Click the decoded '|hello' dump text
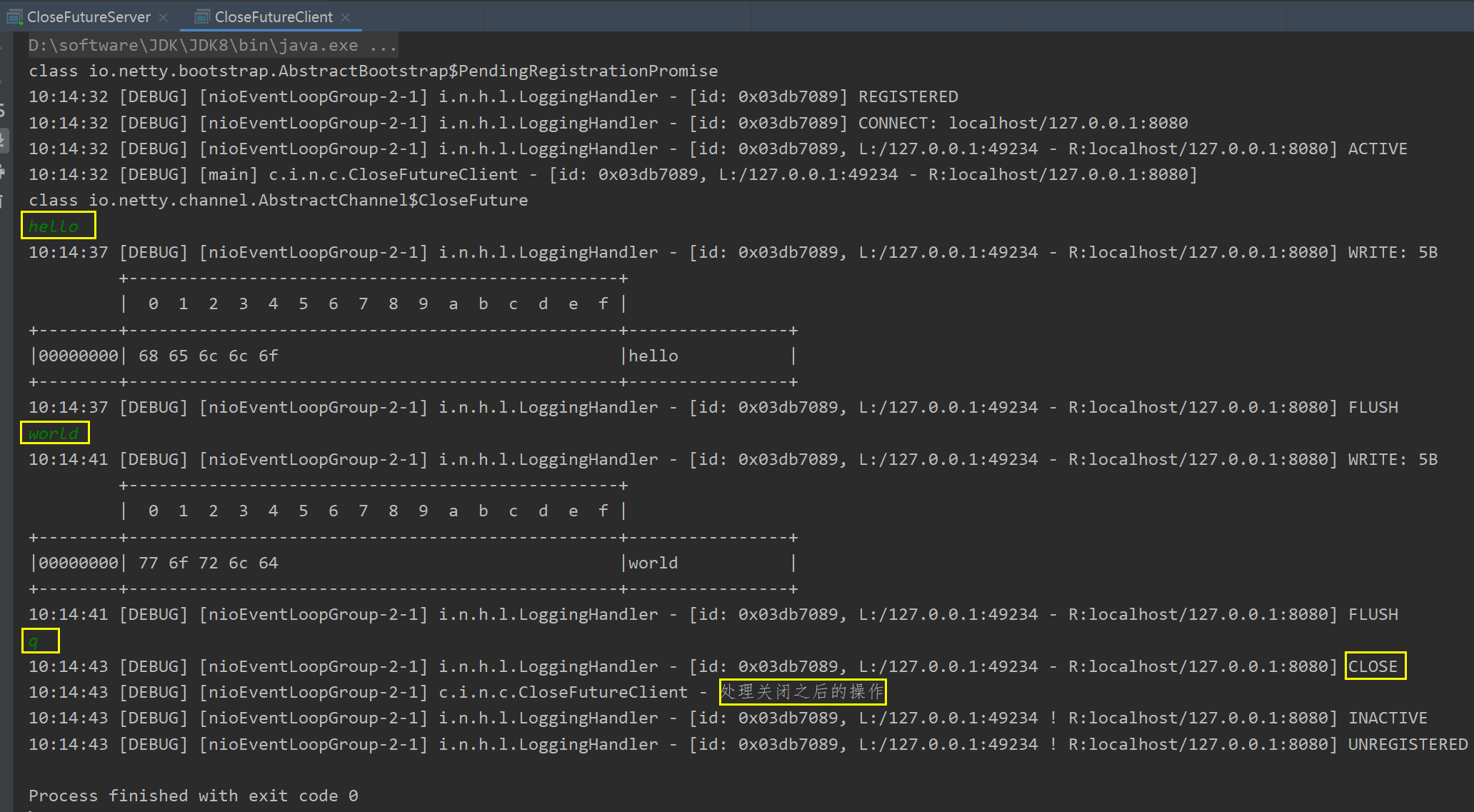Viewport: 1474px width, 812px height. (651, 356)
